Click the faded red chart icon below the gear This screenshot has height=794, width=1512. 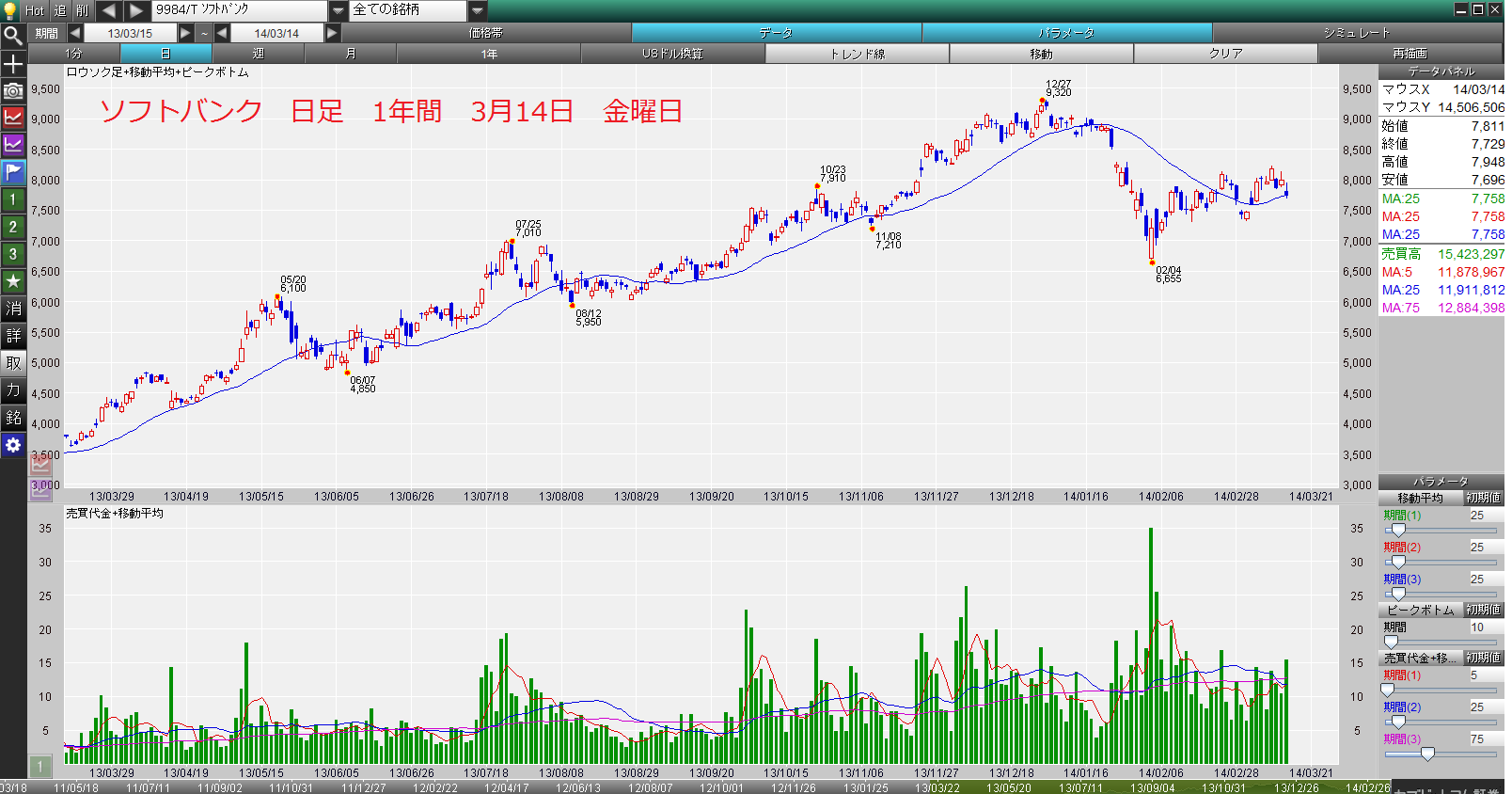41,464
